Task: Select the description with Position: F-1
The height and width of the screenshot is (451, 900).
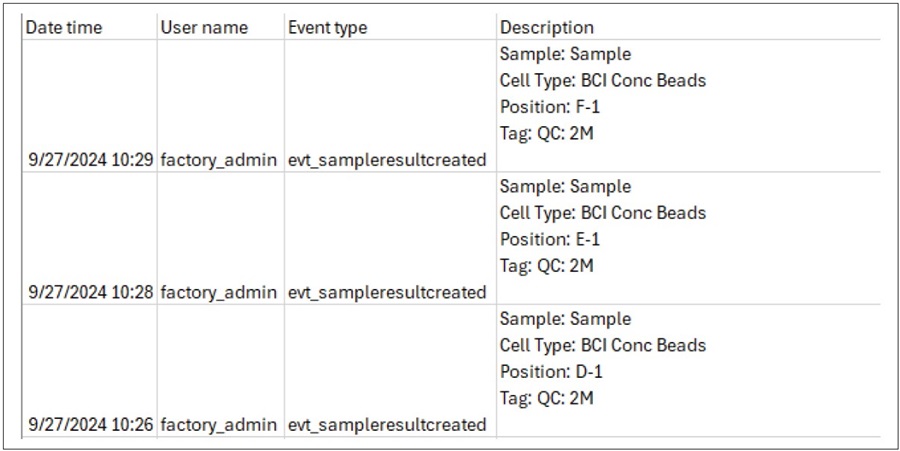Action: coord(603,94)
